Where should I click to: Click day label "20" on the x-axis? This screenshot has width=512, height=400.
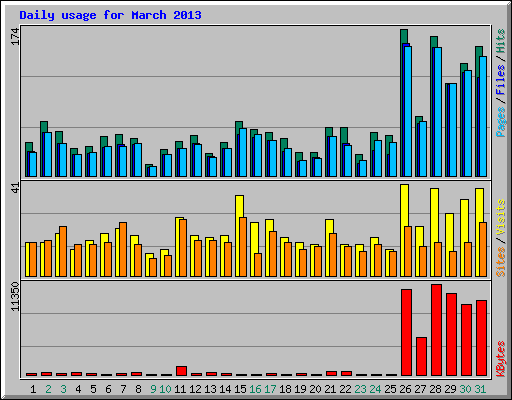point(315,389)
